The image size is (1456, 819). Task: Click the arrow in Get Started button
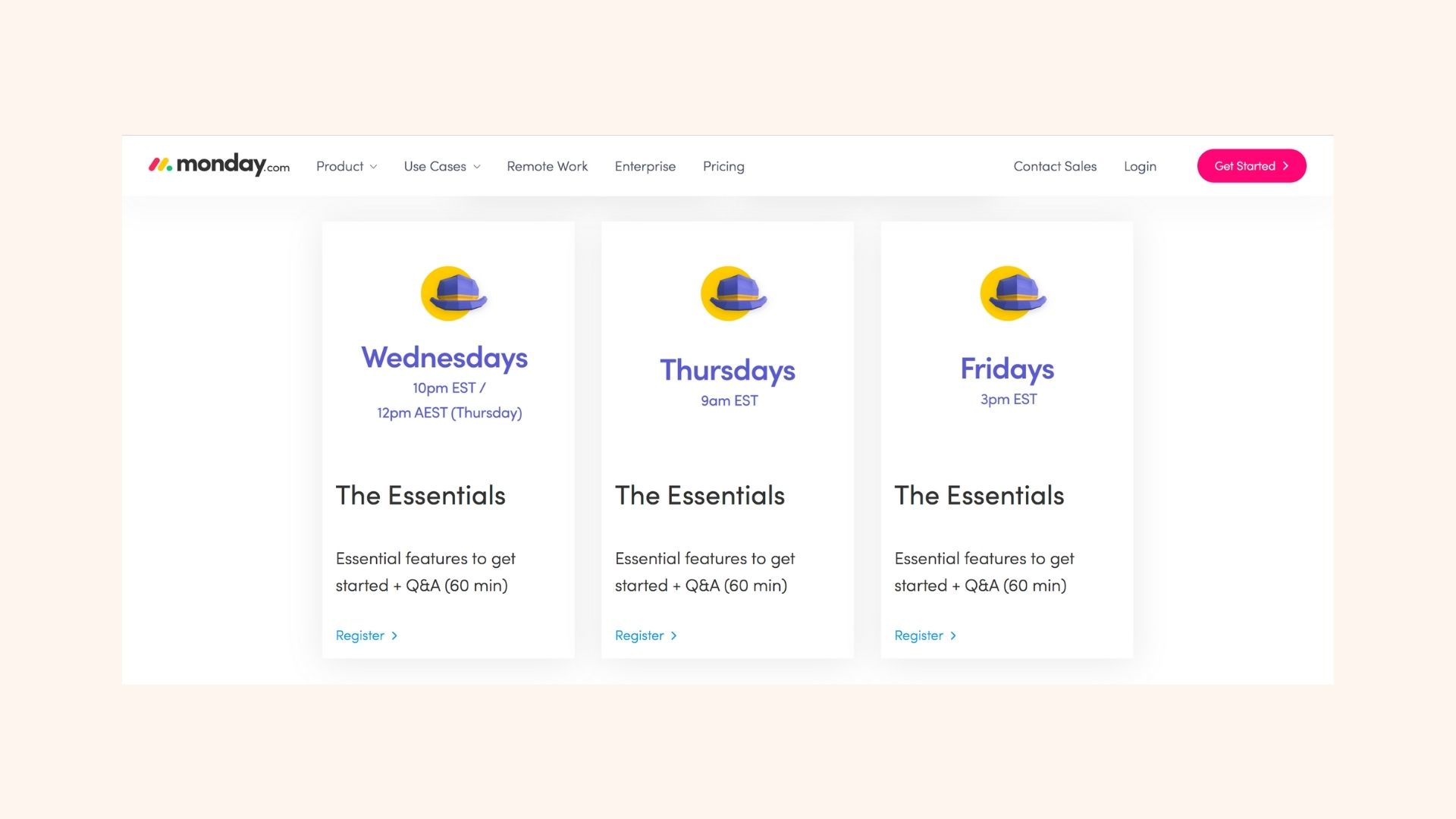pos(1286,166)
